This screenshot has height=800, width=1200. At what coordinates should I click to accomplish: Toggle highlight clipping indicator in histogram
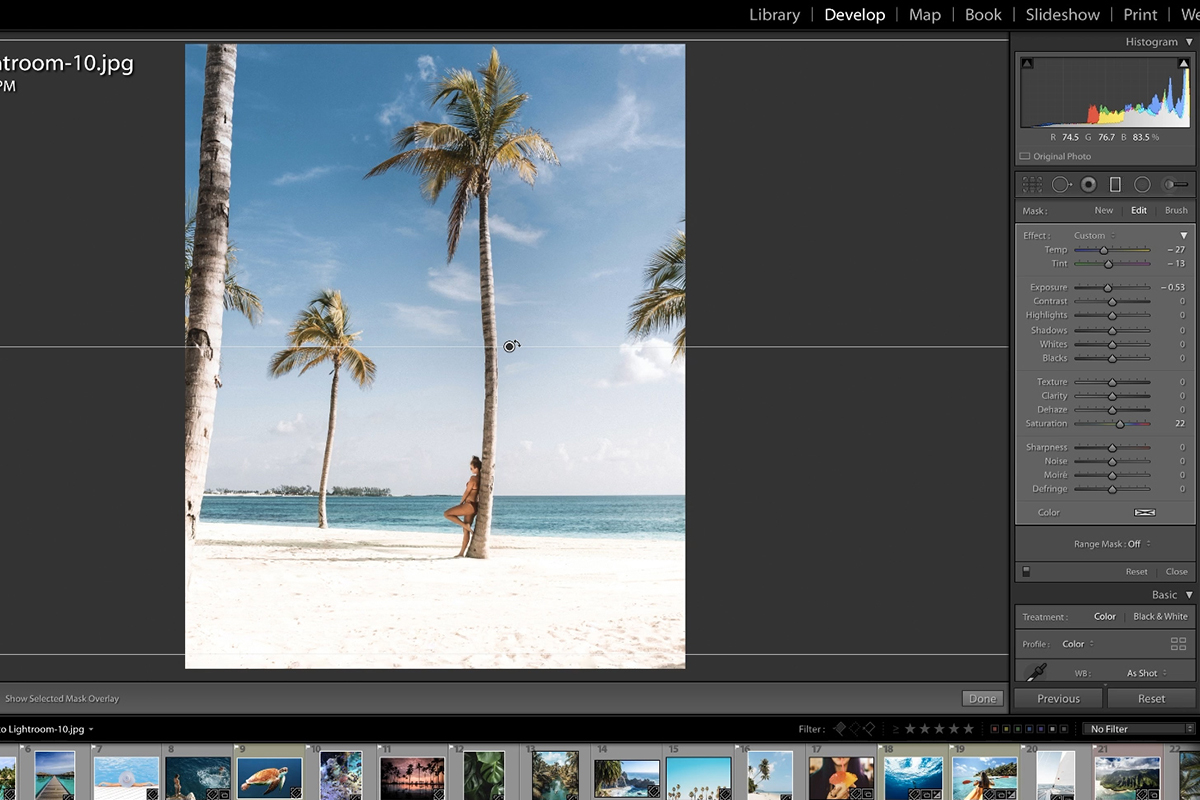click(x=1184, y=64)
